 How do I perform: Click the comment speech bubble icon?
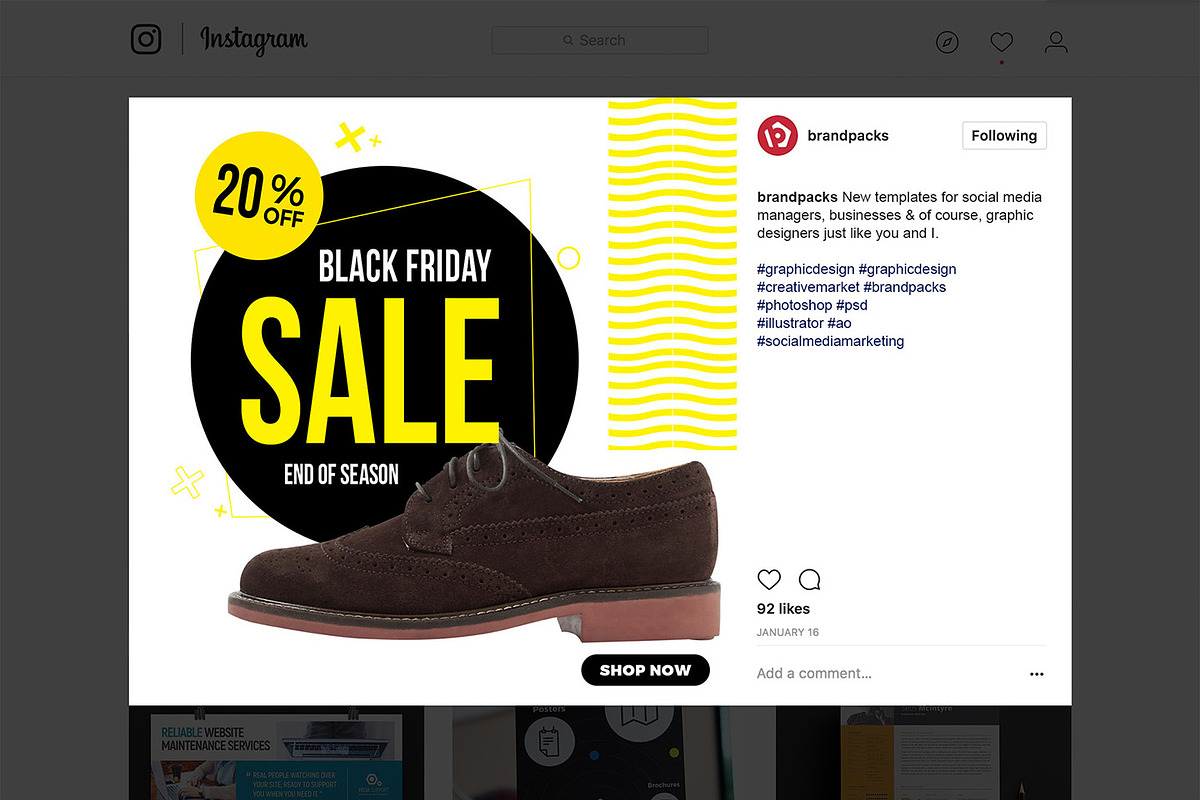[x=810, y=579]
